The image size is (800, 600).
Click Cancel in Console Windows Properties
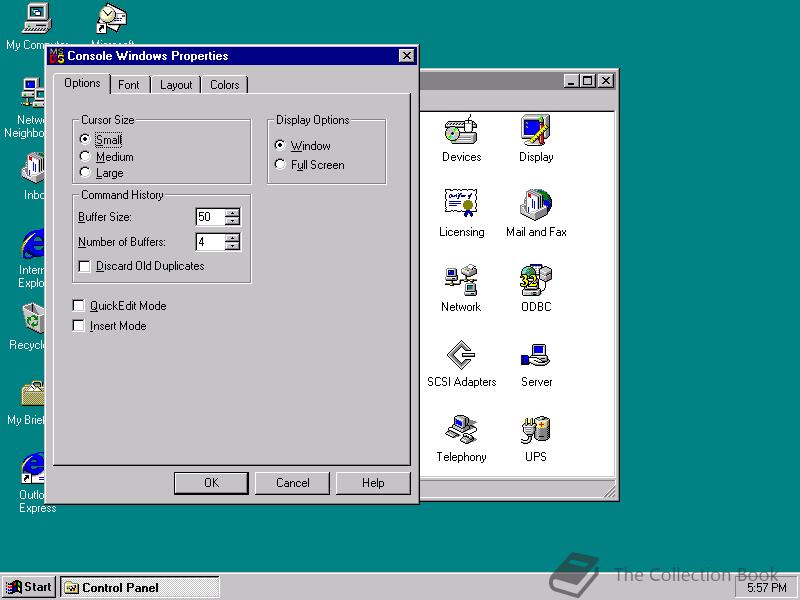point(292,483)
